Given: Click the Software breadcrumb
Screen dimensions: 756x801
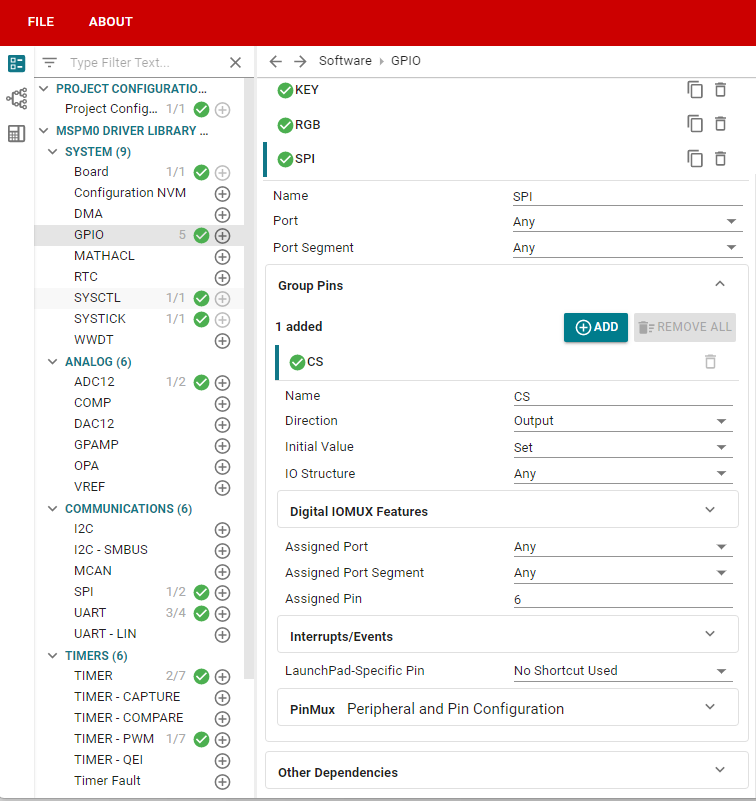Looking at the screenshot, I should 345,61.
